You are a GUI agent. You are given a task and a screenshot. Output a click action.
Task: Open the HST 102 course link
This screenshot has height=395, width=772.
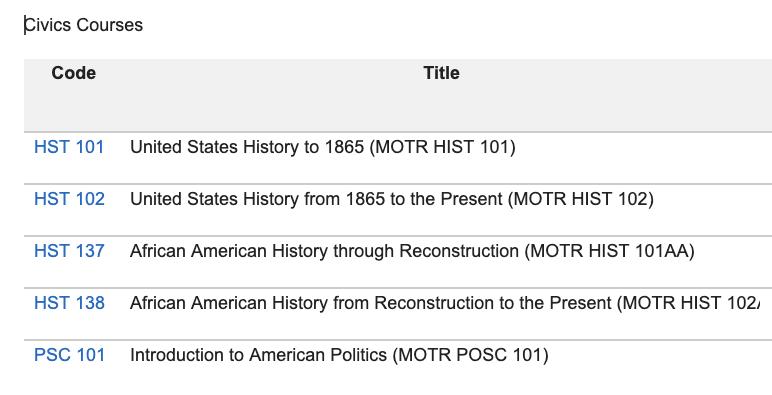(69, 199)
